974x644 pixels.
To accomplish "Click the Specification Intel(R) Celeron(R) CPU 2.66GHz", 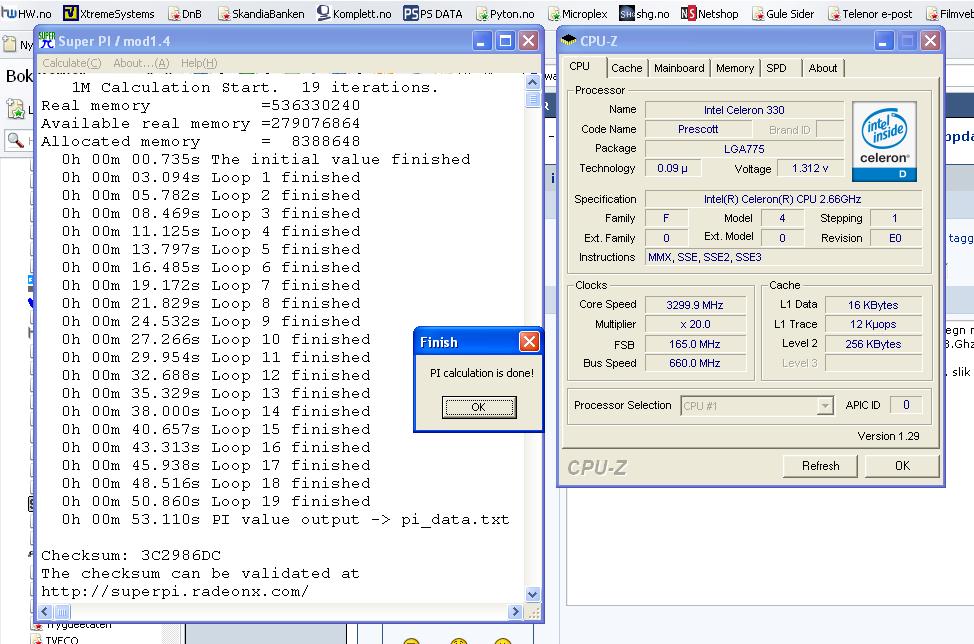I will click(783, 199).
